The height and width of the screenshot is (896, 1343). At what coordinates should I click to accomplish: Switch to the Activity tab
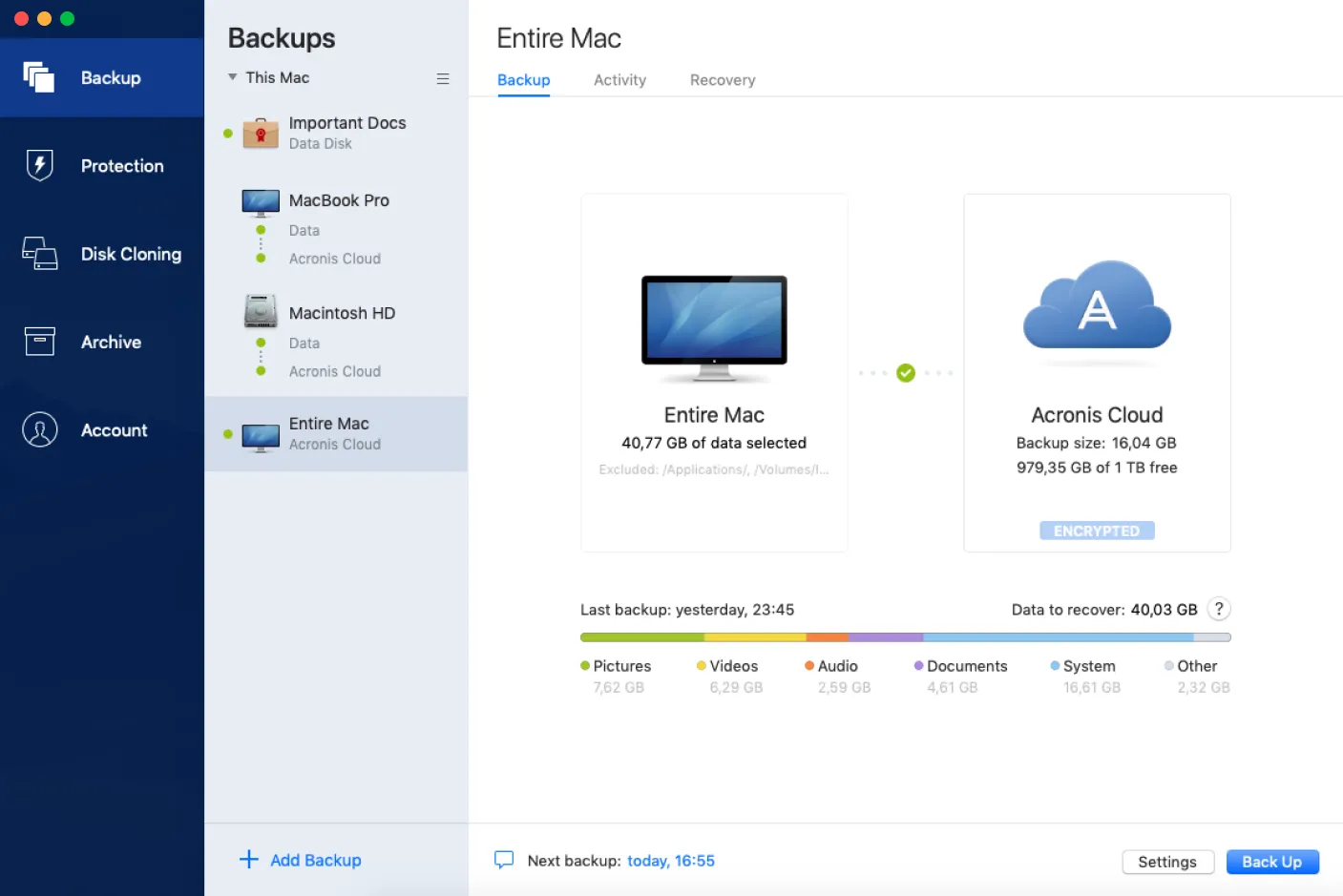[x=619, y=80]
